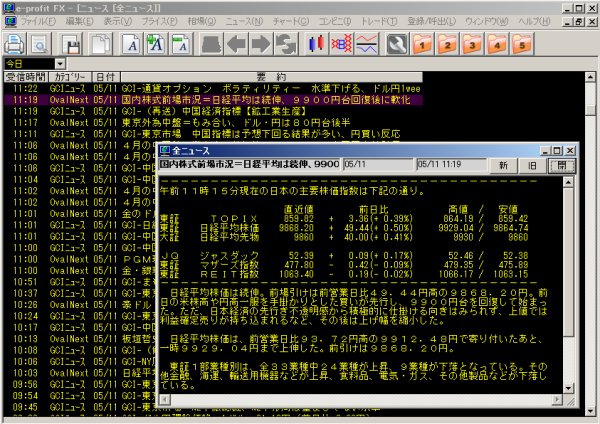Open orange folder number 5
600x424 pixels.
pyautogui.click(x=522, y=44)
